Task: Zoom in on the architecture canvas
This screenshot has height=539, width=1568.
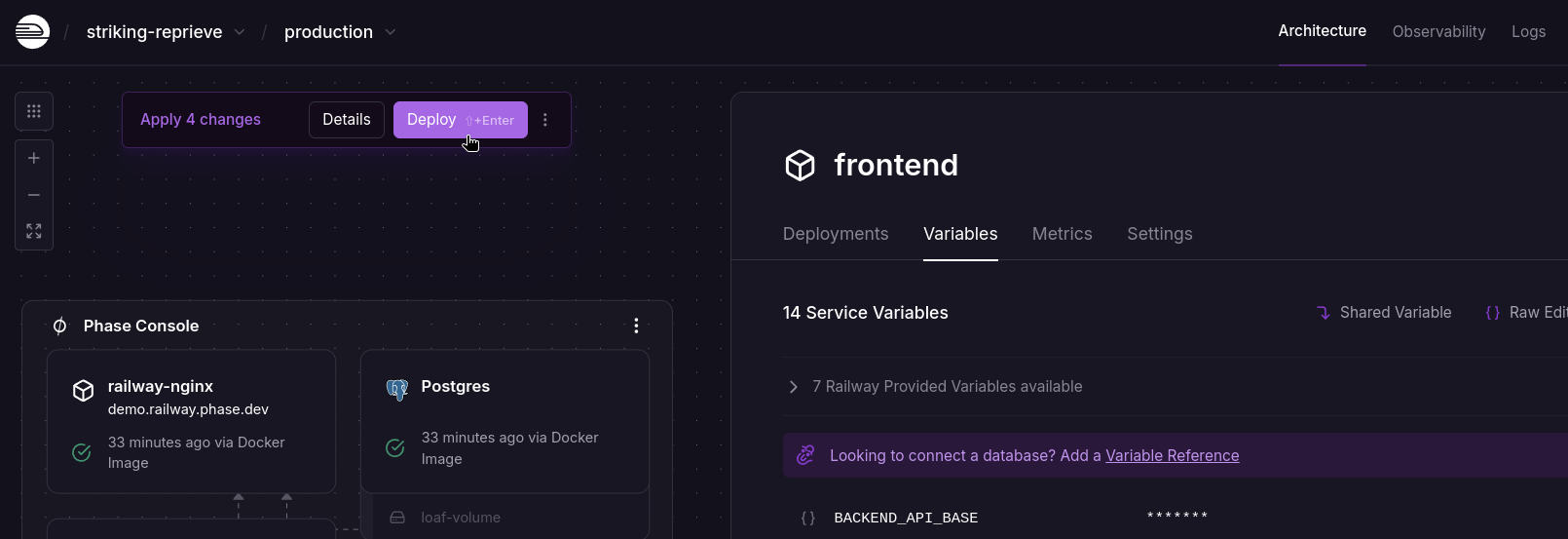Action: pyautogui.click(x=34, y=158)
